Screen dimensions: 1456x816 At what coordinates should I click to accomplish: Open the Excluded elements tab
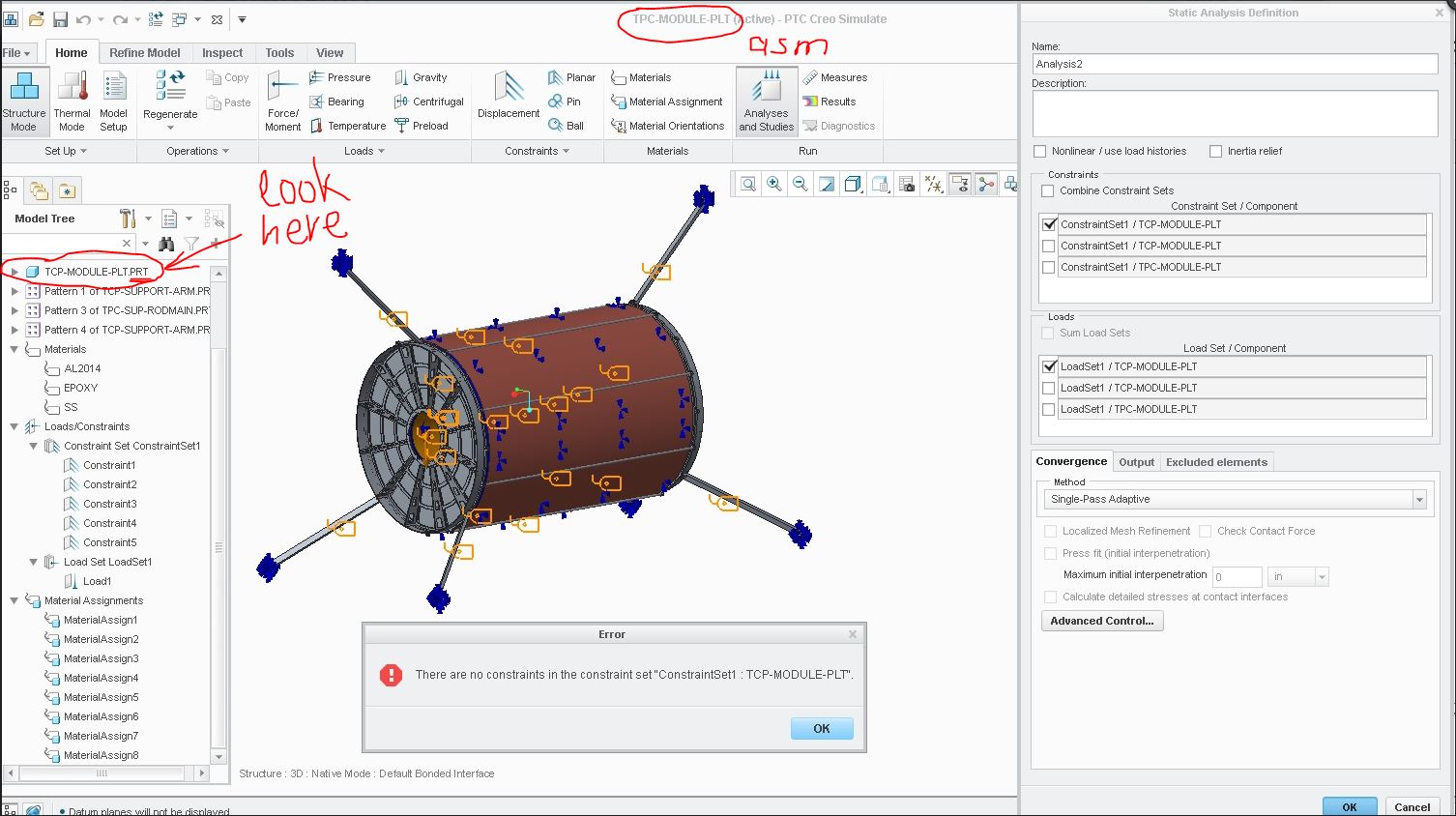1216,462
